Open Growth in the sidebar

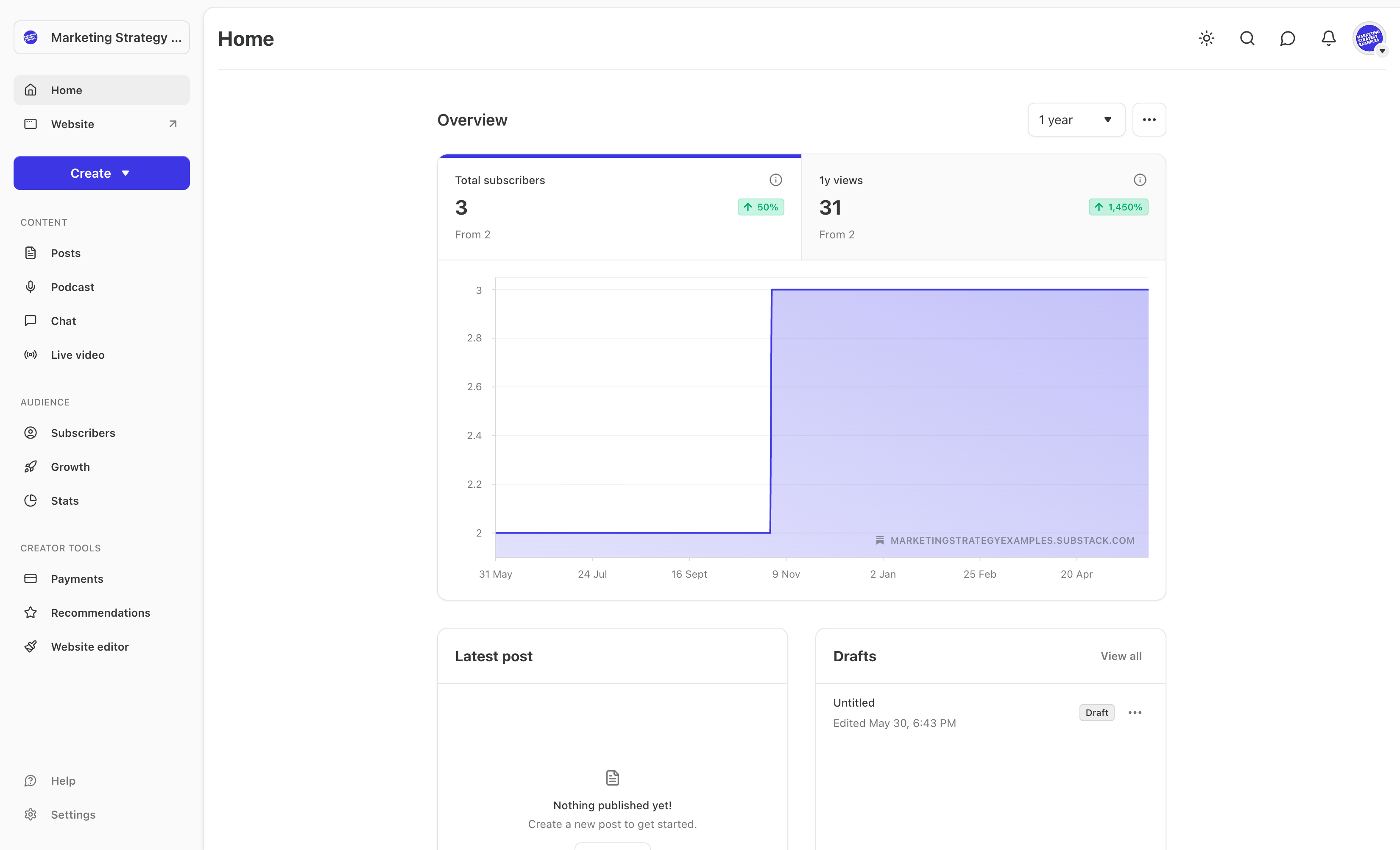[x=102, y=467]
